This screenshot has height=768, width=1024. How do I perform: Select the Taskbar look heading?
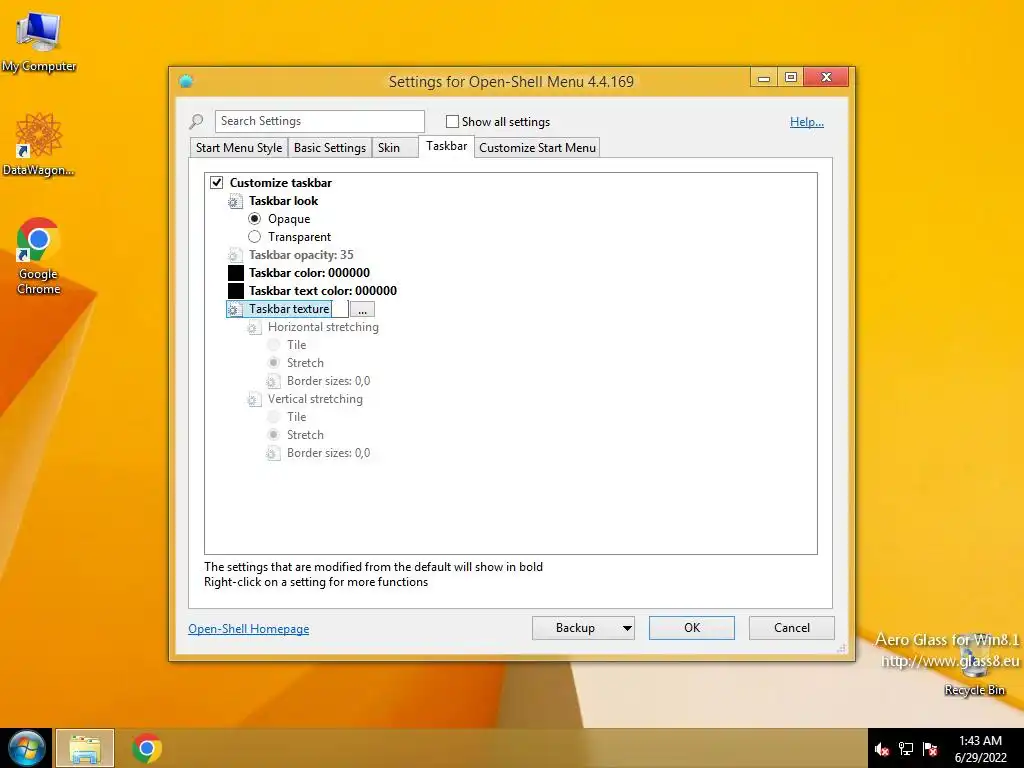pyautogui.click(x=283, y=201)
